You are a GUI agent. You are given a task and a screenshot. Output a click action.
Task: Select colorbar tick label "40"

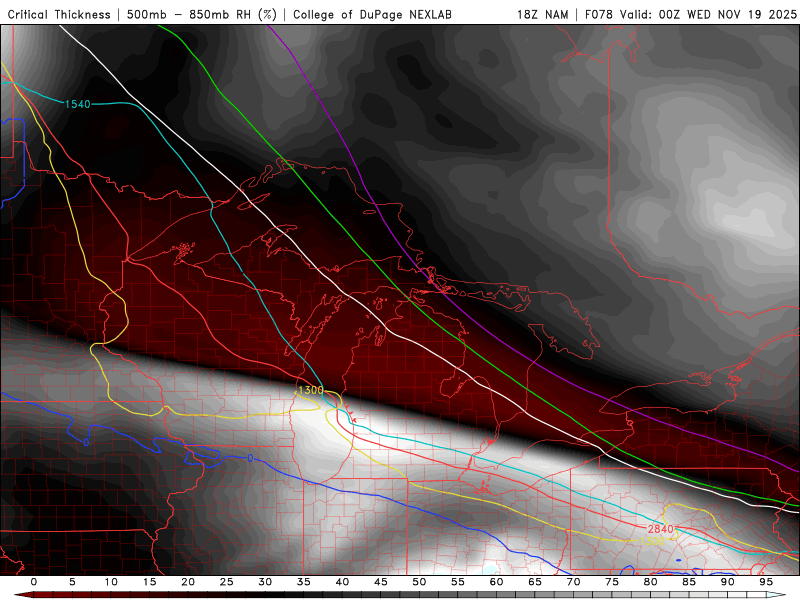pyautogui.click(x=342, y=582)
